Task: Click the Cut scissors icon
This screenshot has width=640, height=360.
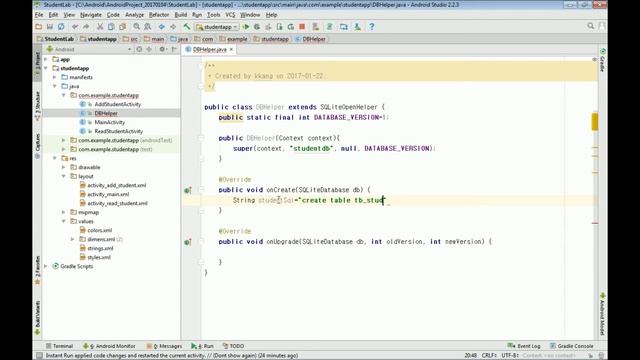Action: point(100,27)
